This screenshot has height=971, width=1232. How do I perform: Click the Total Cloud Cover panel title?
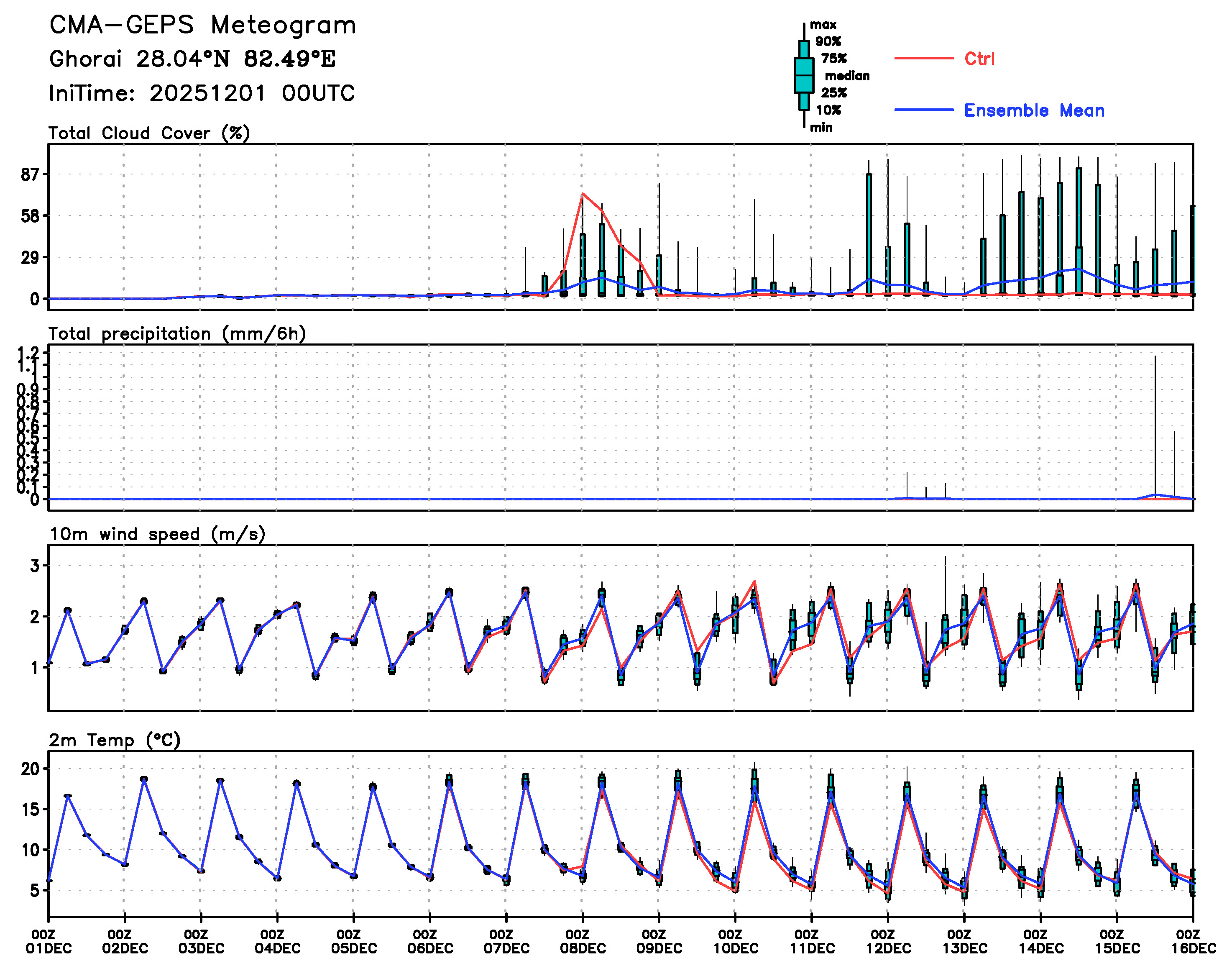[x=149, y=133]
